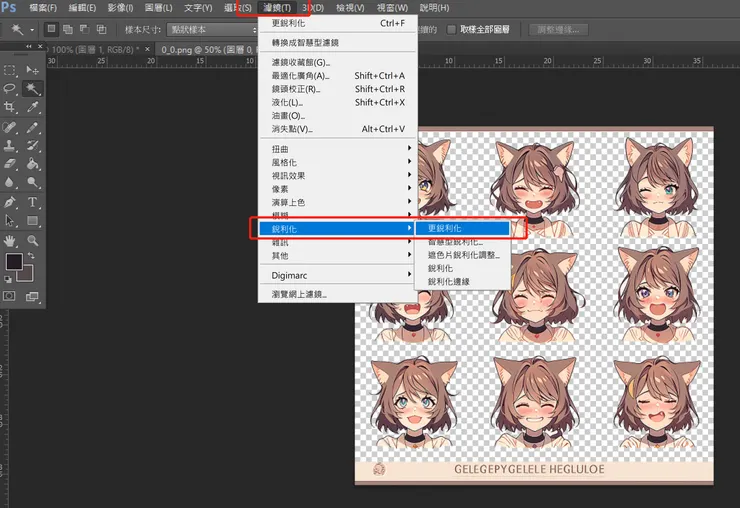Open the 圖層(L) menu
The width and height of the screenshot is (740, 508).
click(x=159, y=8)
